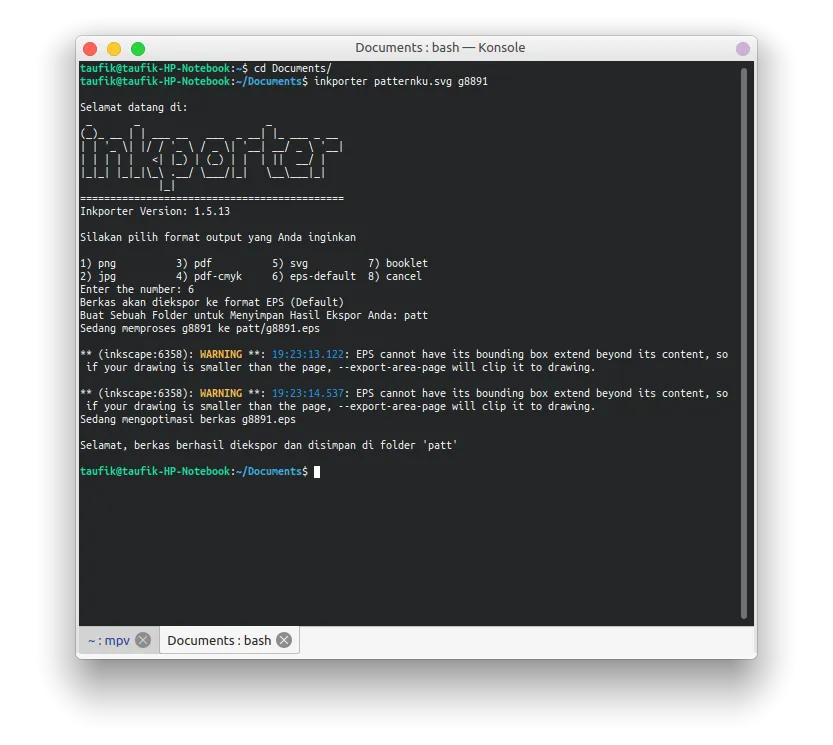Image resolution: width=833 pixels, height=745 pixels.
Task: Click the 'Buat Sebuah Folder' prompt line
Action: click(x=254, y=316)
